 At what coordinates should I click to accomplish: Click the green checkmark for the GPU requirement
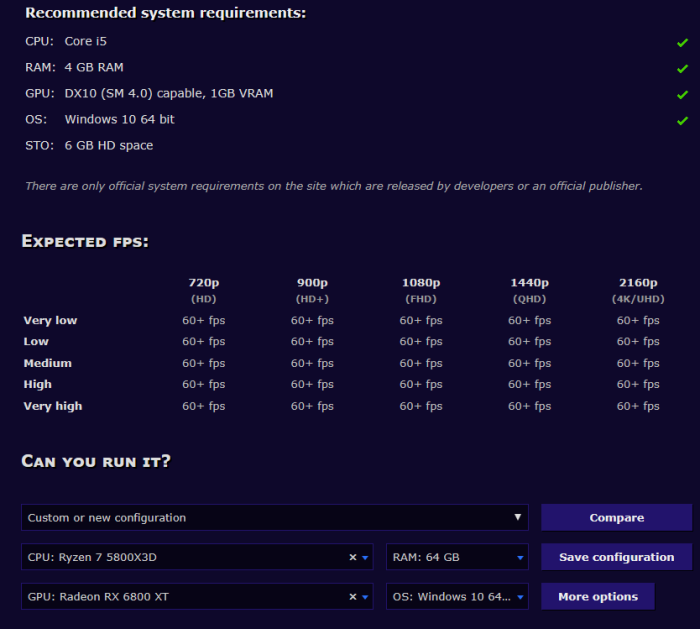coord(682,95)
